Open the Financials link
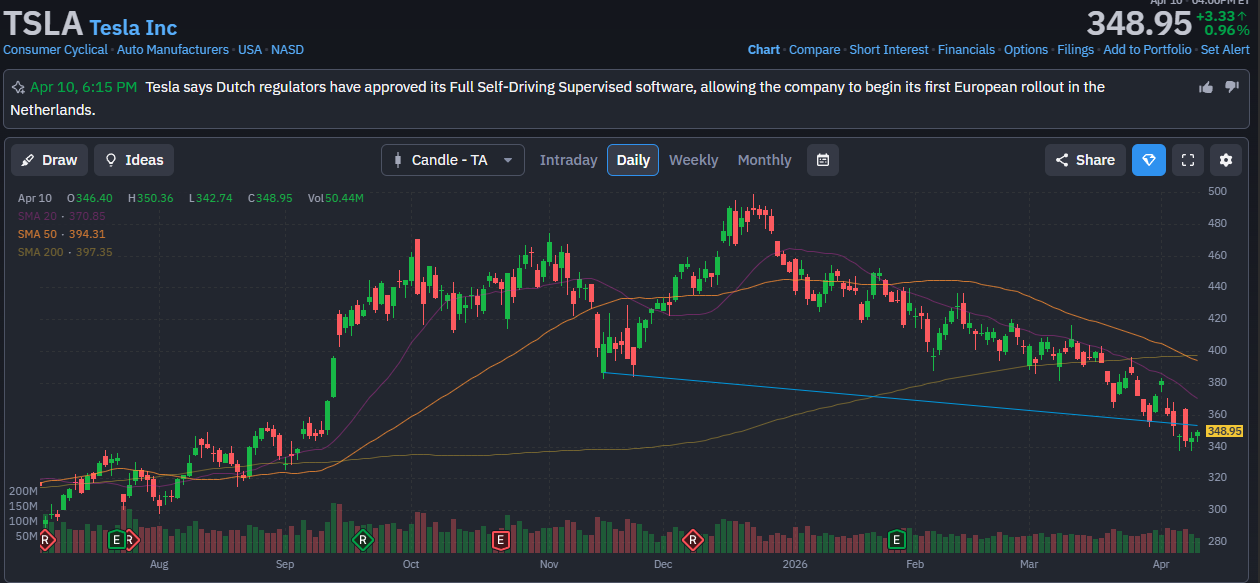Screen dimensions: 1260x583 (966, 49)
